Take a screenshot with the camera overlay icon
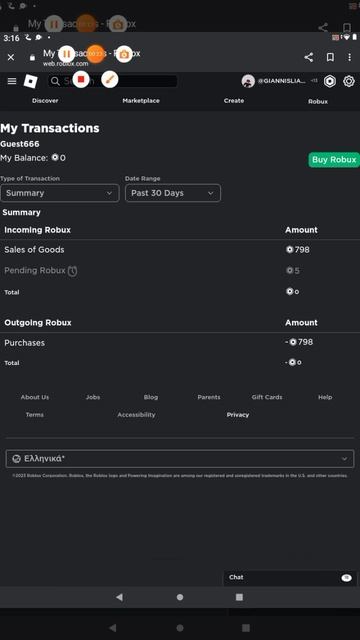Screen dimensions: 360x640 pos(124,54)
